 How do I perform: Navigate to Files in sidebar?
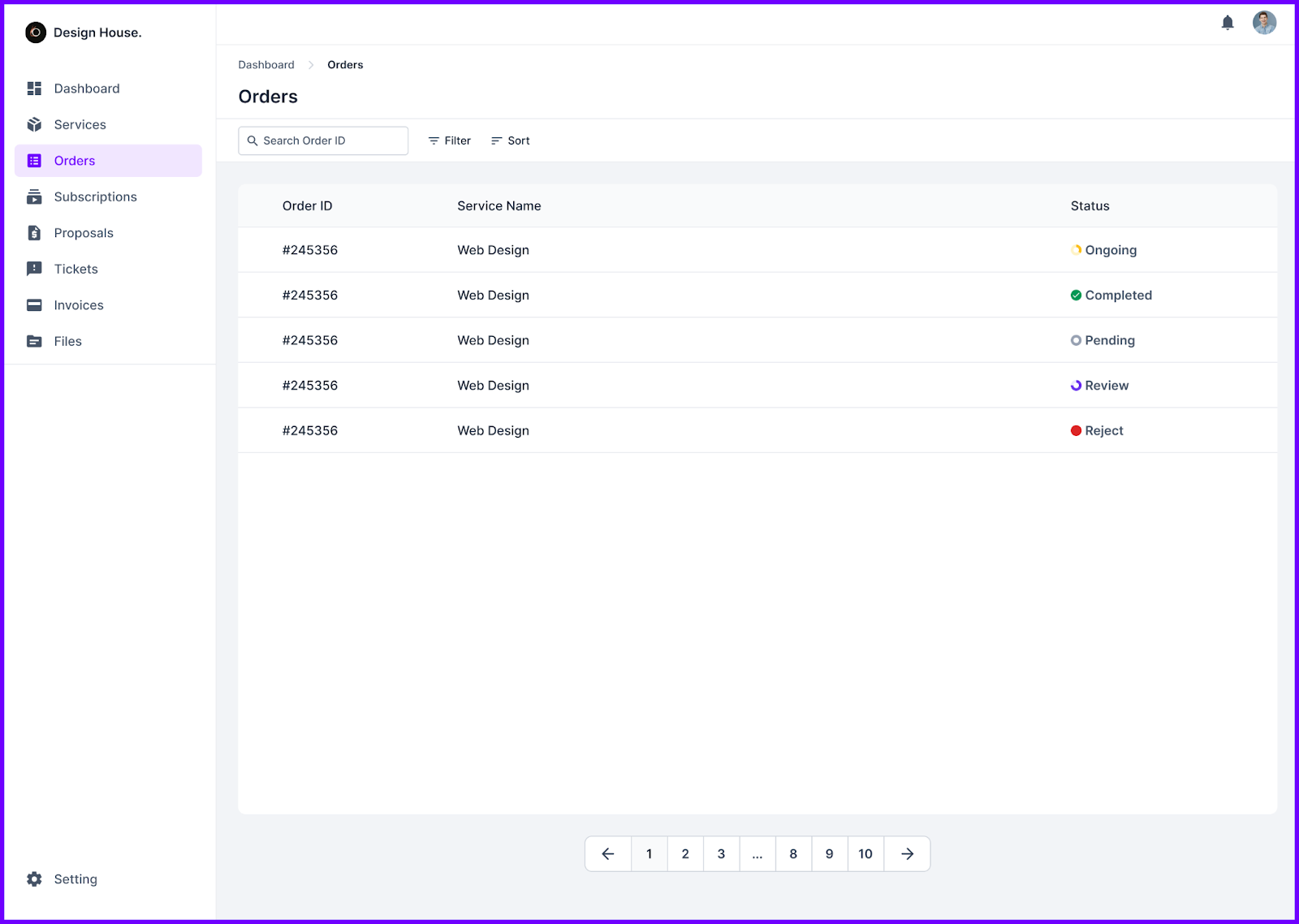(67, 341)
